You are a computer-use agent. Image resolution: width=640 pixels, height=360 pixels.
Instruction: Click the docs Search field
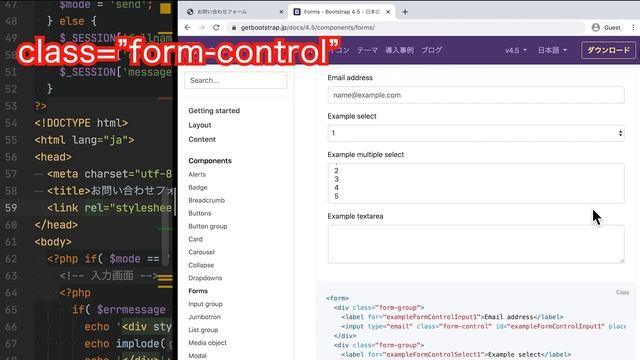pos(236,80)
